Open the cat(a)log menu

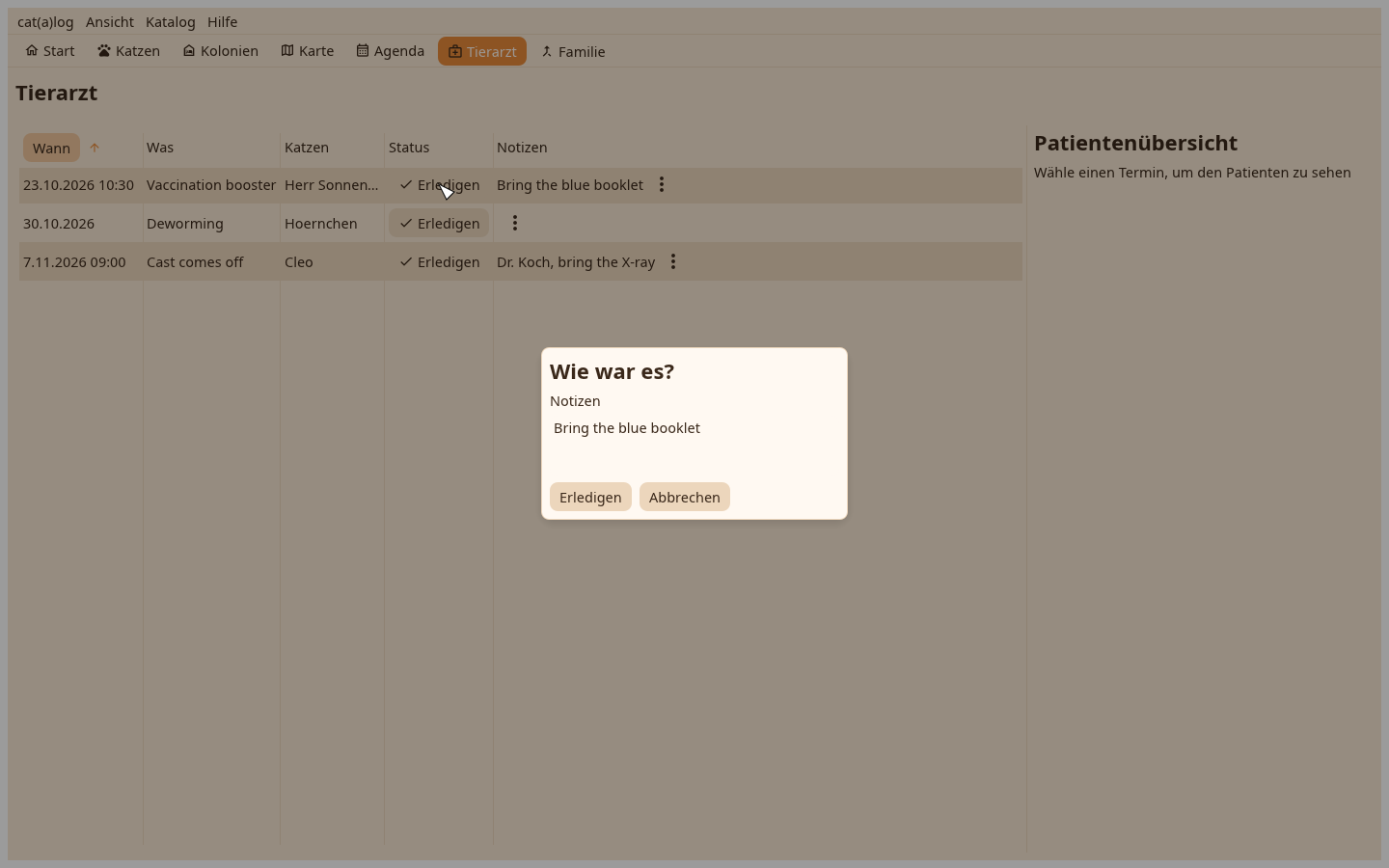click(45, 21)
